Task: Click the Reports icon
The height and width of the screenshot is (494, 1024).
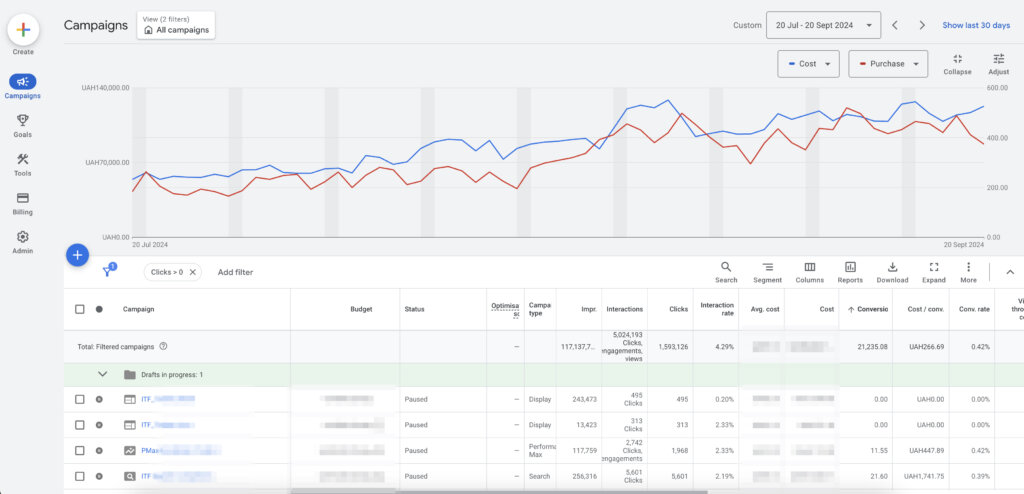Action: coord(850,268)
